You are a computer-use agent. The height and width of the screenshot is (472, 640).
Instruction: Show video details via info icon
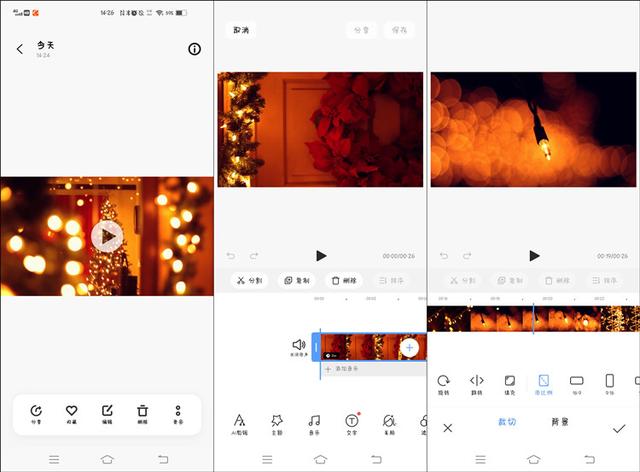[x=194, y=49]
